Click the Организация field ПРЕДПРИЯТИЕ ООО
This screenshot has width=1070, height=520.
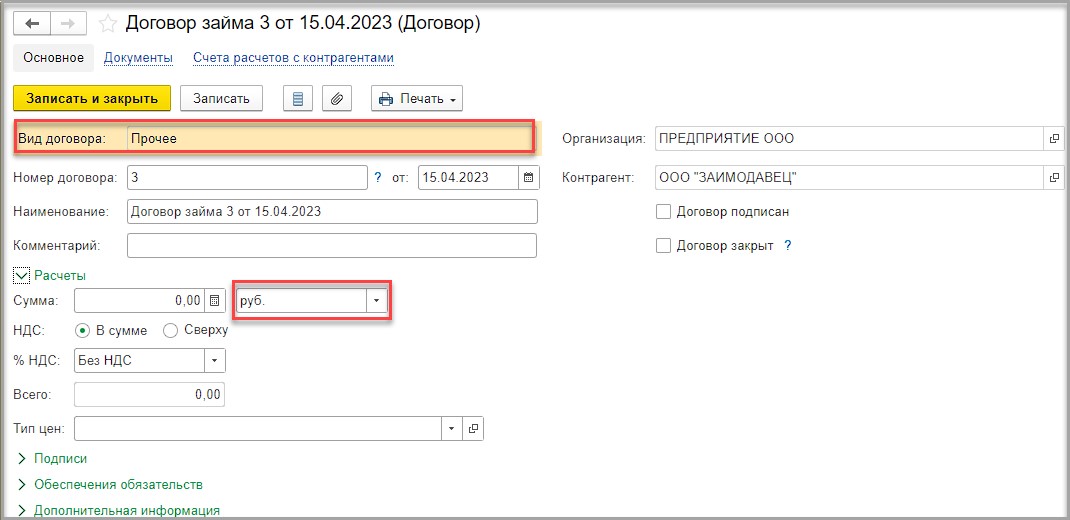point(849,139)
